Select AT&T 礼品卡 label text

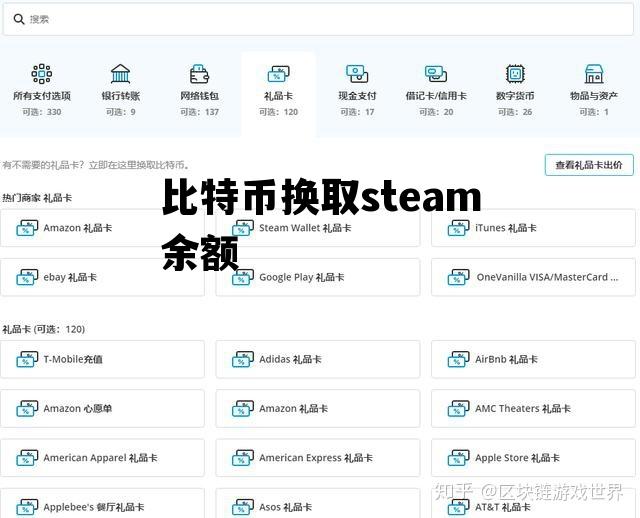503,507
